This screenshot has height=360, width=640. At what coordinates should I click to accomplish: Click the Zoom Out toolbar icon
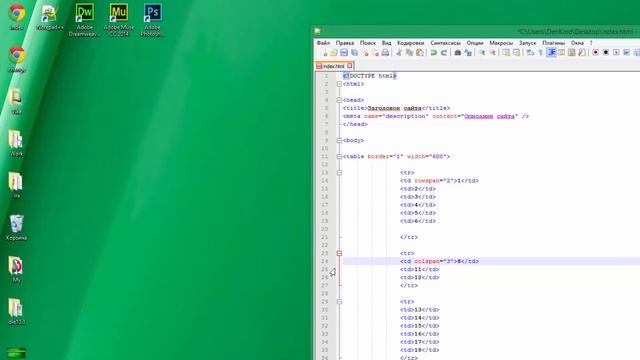[493, 53]
